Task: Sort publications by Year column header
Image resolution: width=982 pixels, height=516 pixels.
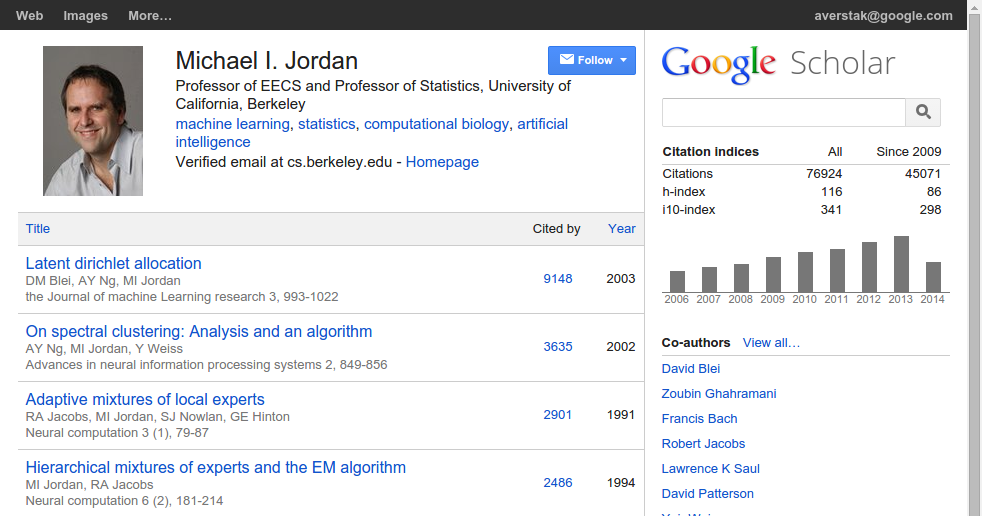Action: tap(621, 229)
